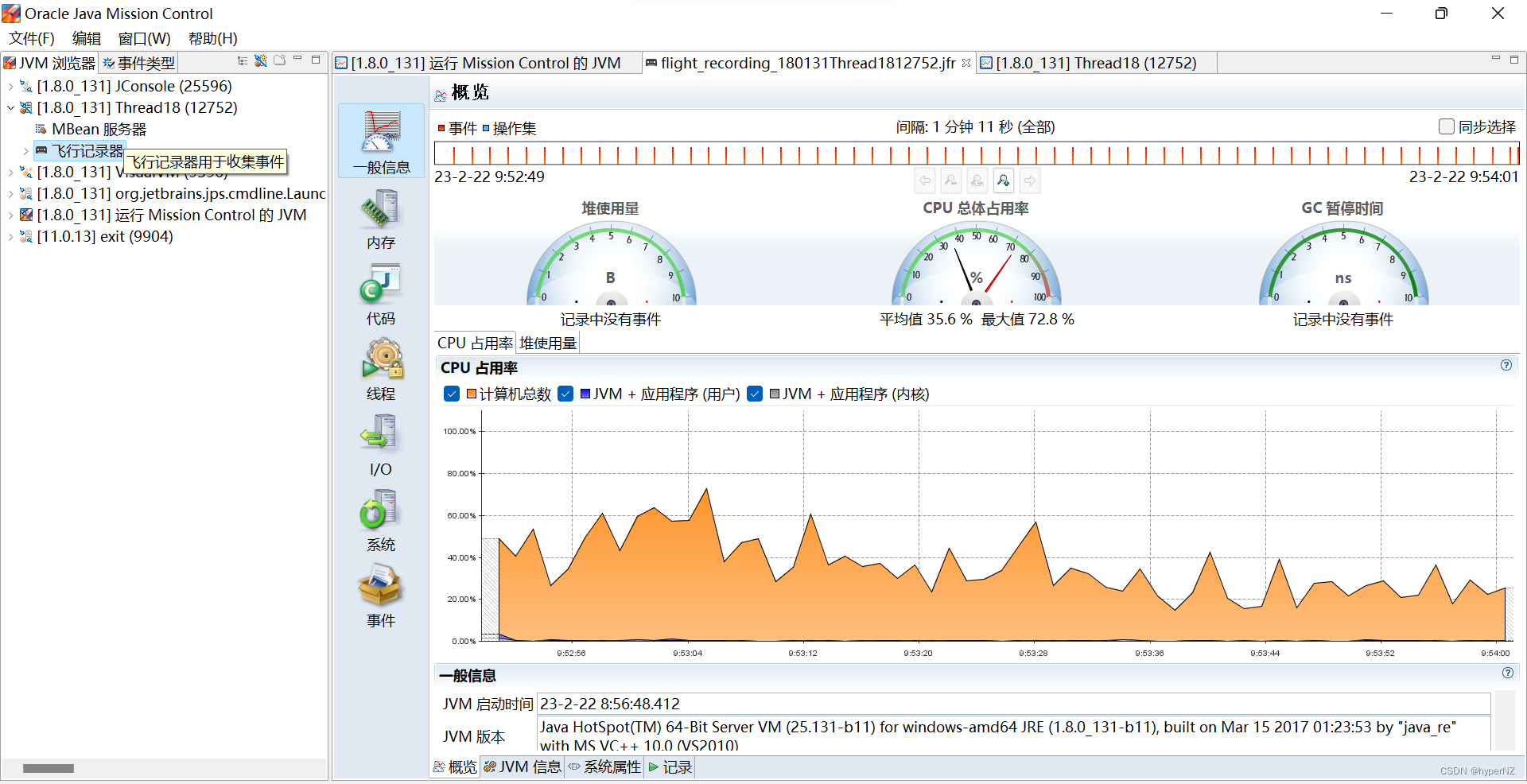Click the JVM 版本 value field
The height and width of the screenshot is (784, 1527).
click(x=1013, y=735)
